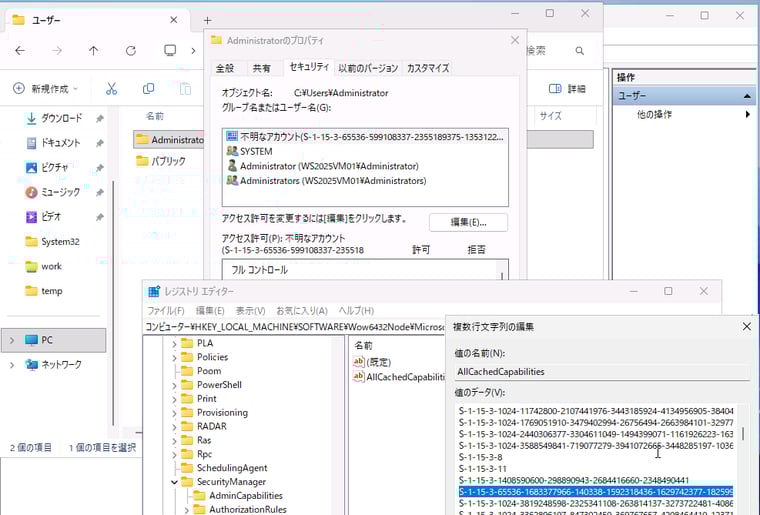Collapse ユーザー section in 操作 pane

pyautogui.click(x=747, y=96)
